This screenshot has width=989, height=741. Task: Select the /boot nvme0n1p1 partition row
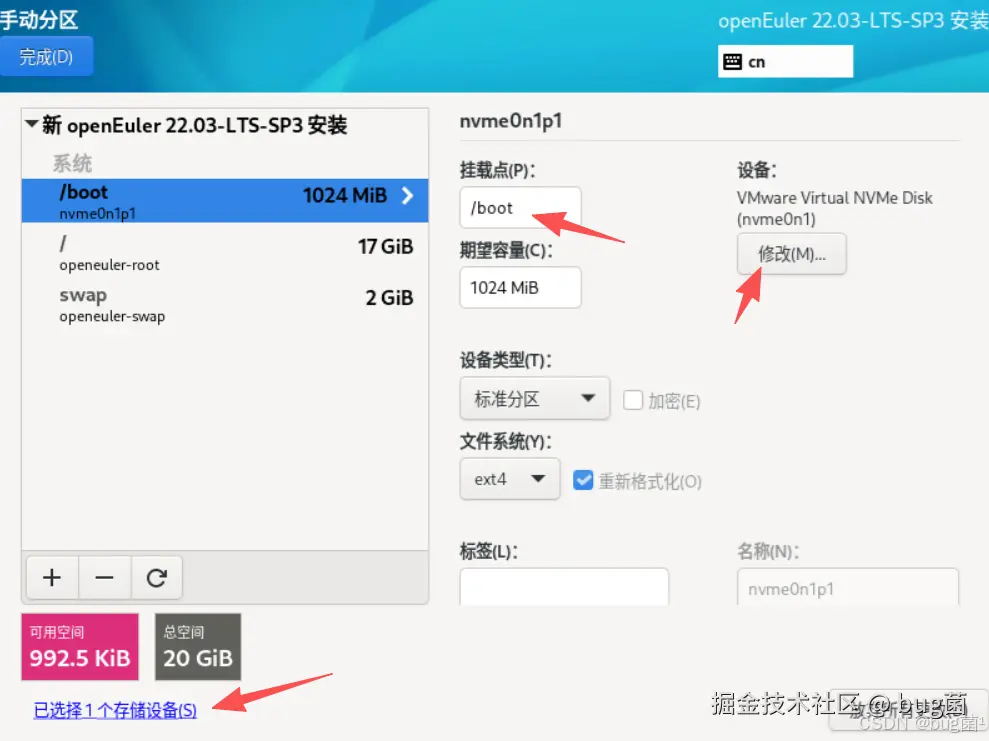[225, 201]
